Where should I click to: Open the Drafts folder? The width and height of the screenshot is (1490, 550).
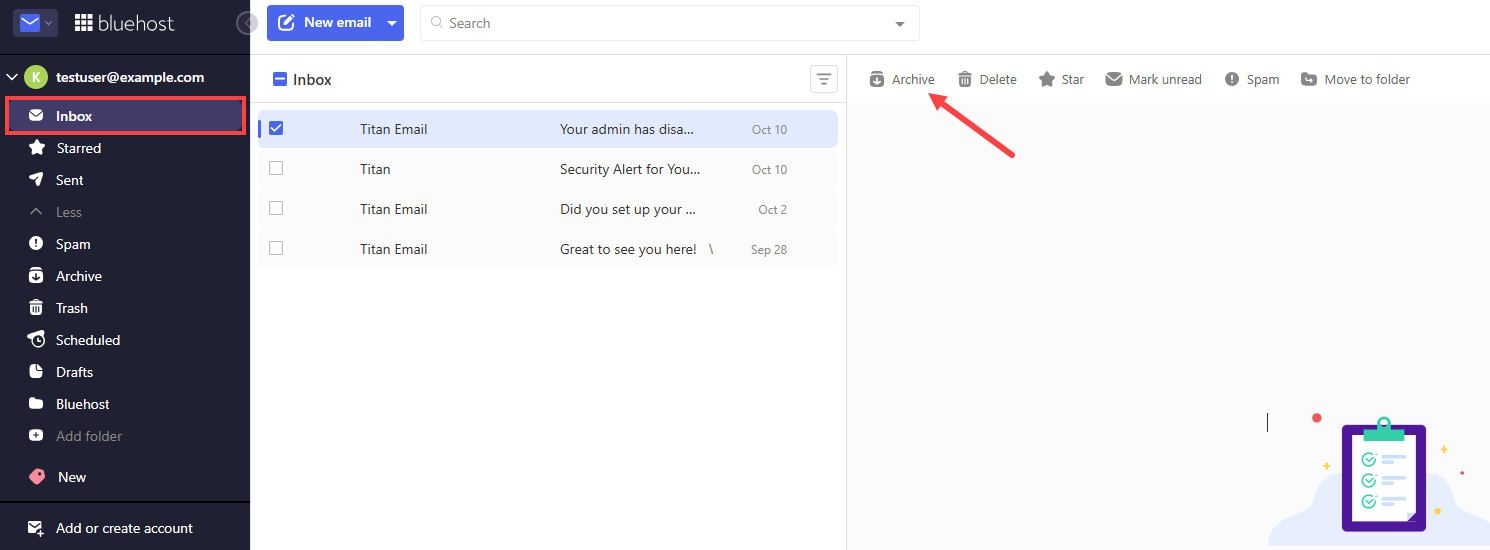(x=74, y=372)
